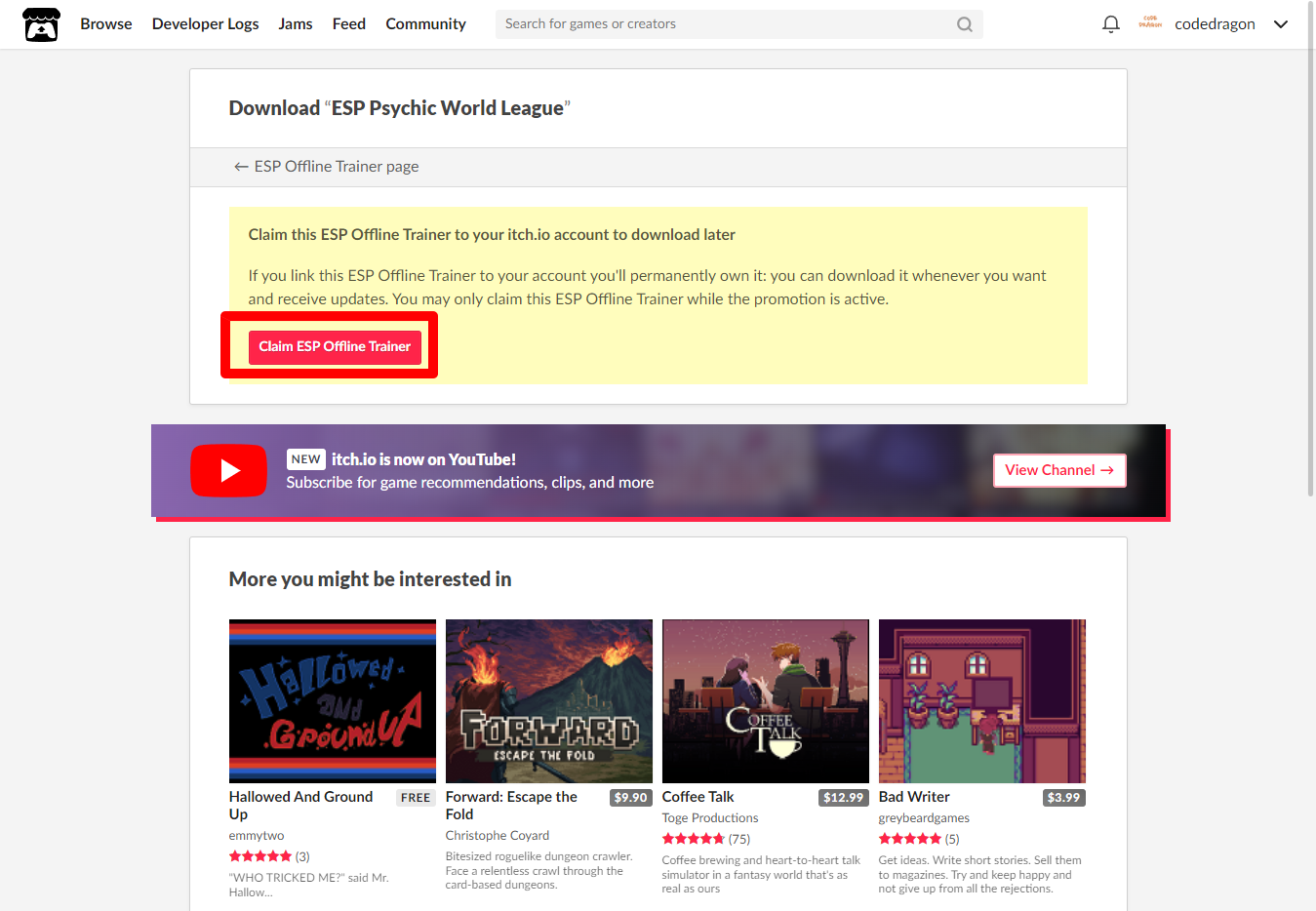
Task: Click the $3.99 price tag
Action: pos(1063,798)
